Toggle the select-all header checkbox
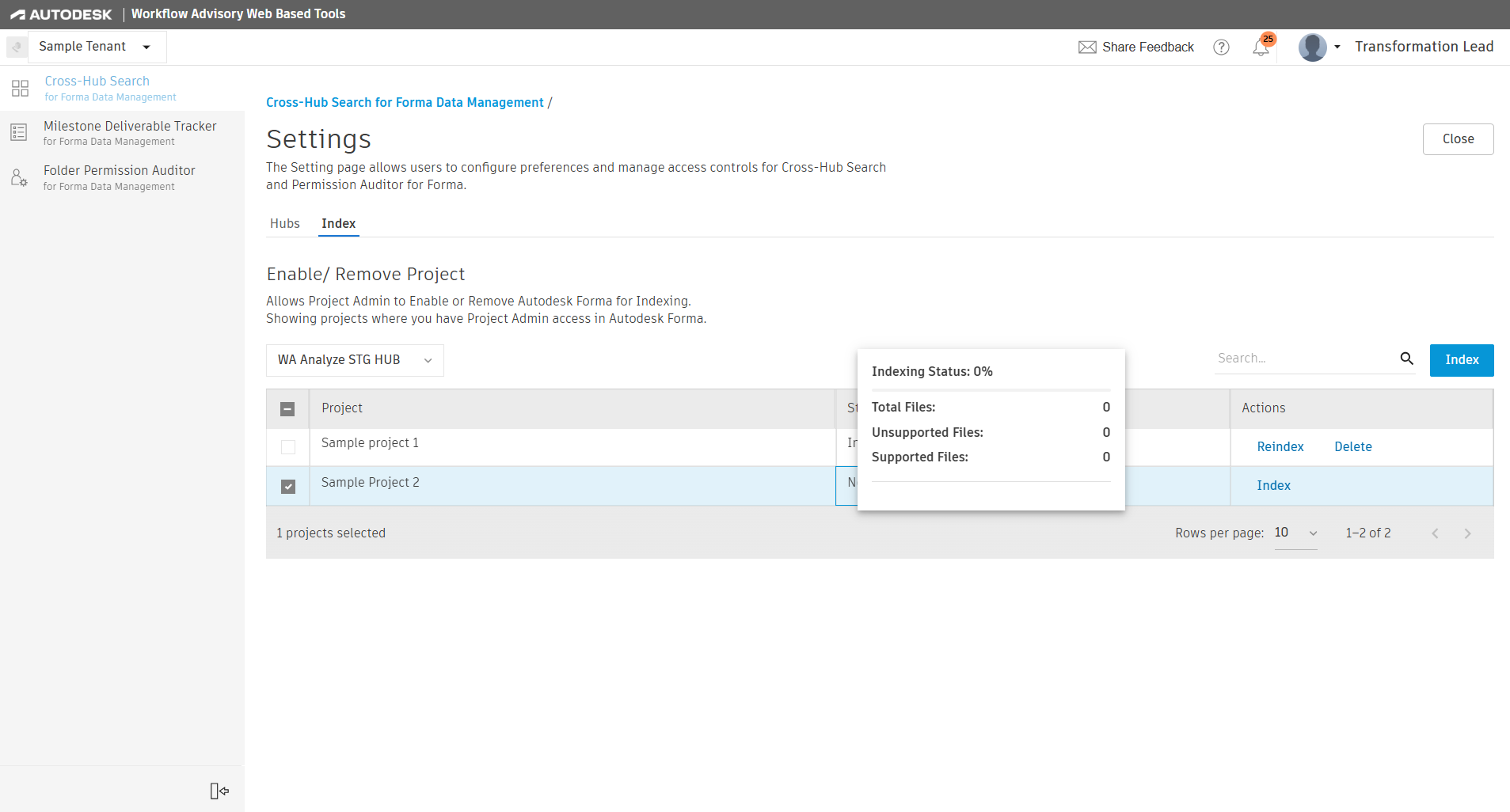The width and height of the screenshot is (1510, 812). pyautogui.click(x=287, y=409)
